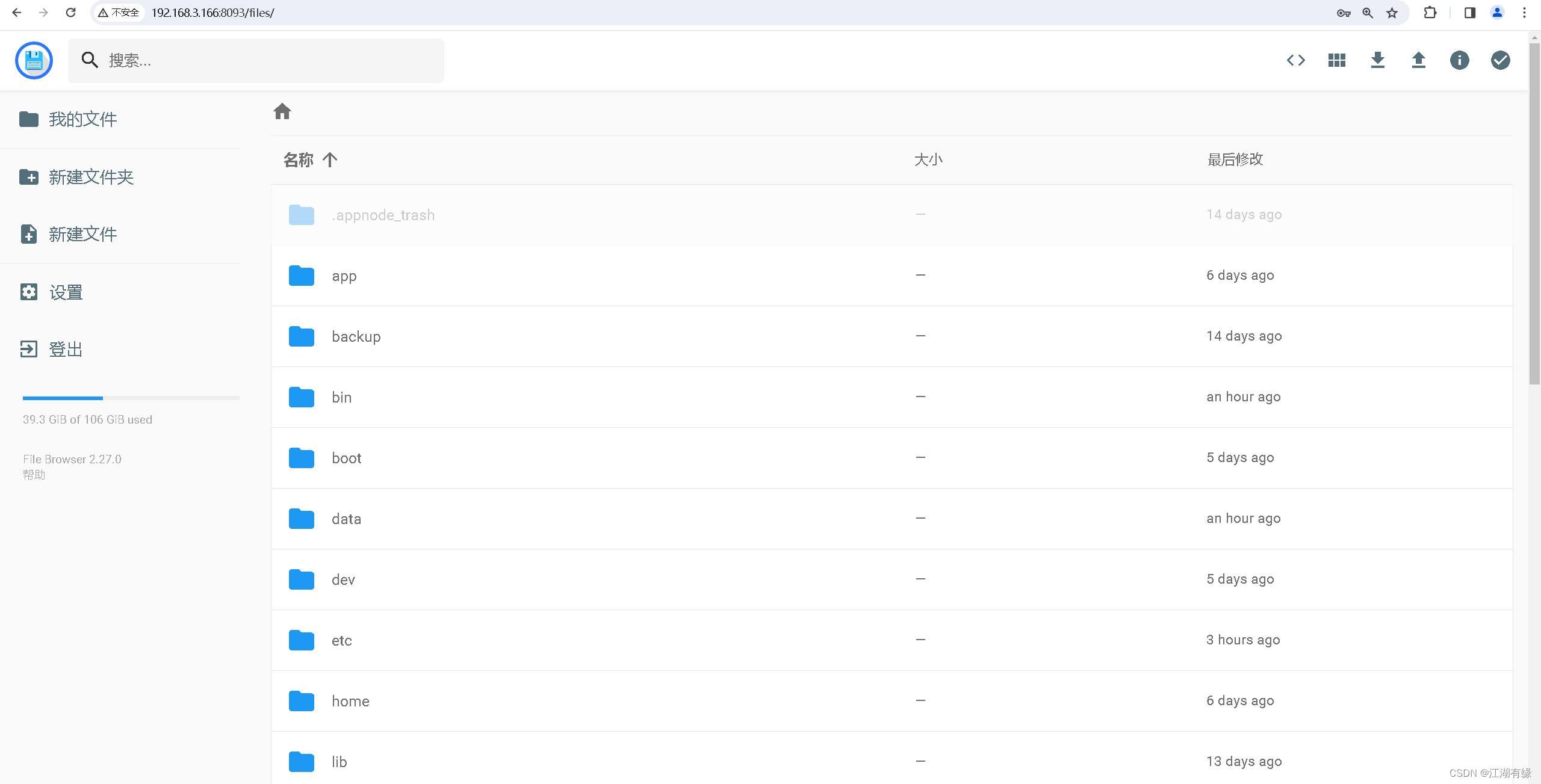This screenshot has width=1541, height=784.
Task: Click '.appnode_trash' folder name
Action: [383, 215]
